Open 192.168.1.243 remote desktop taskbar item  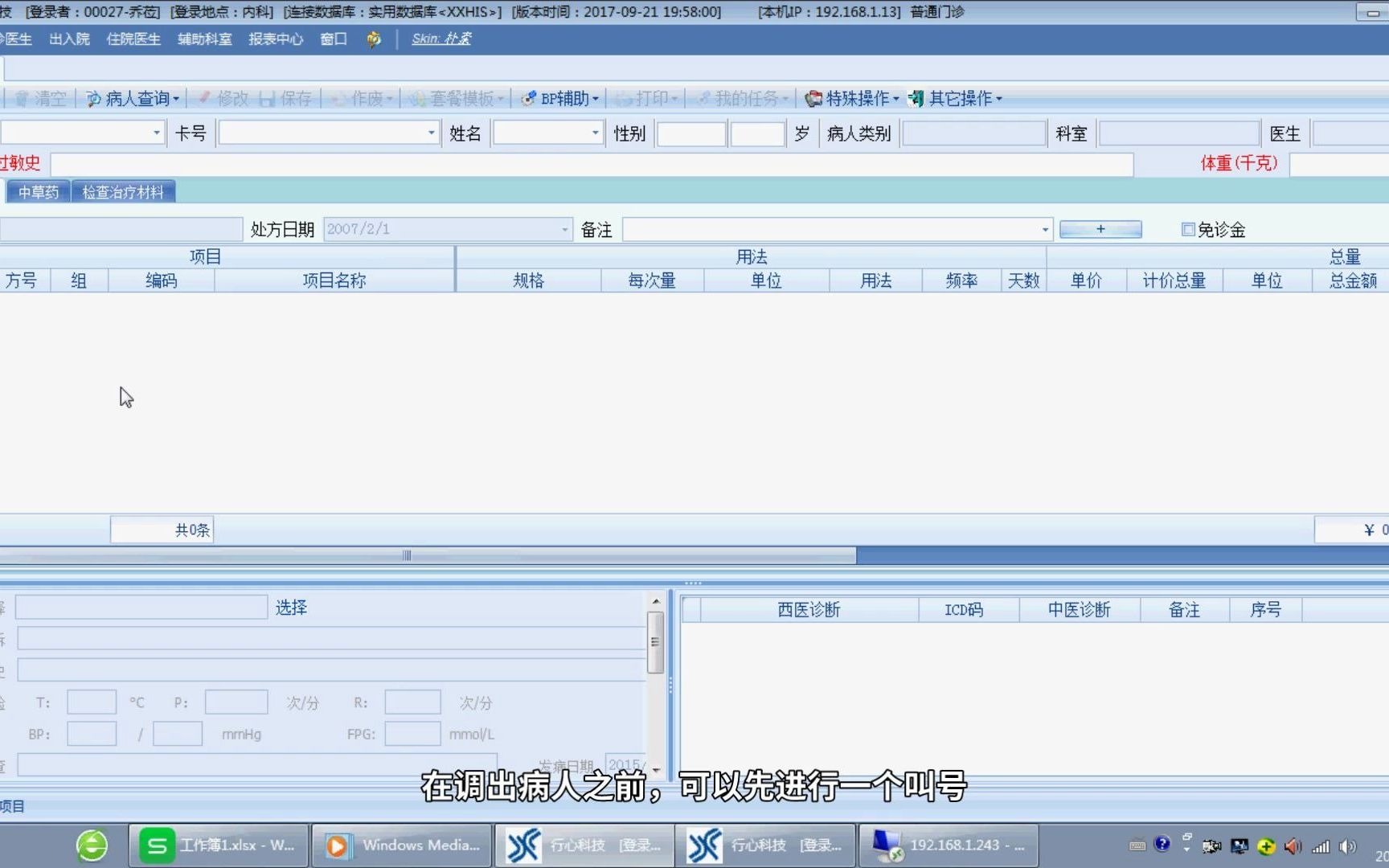pos(949,845)
